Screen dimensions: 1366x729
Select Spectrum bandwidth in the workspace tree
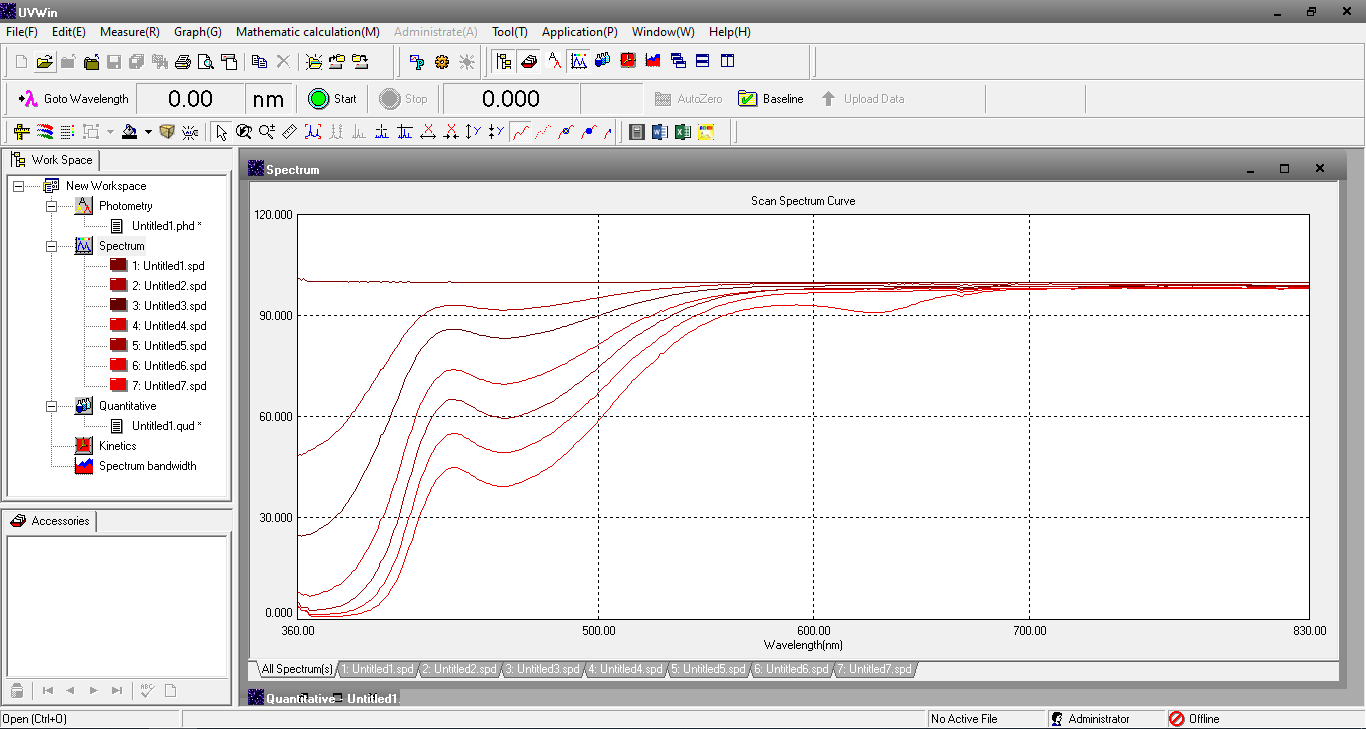click(x=147, y=466)
